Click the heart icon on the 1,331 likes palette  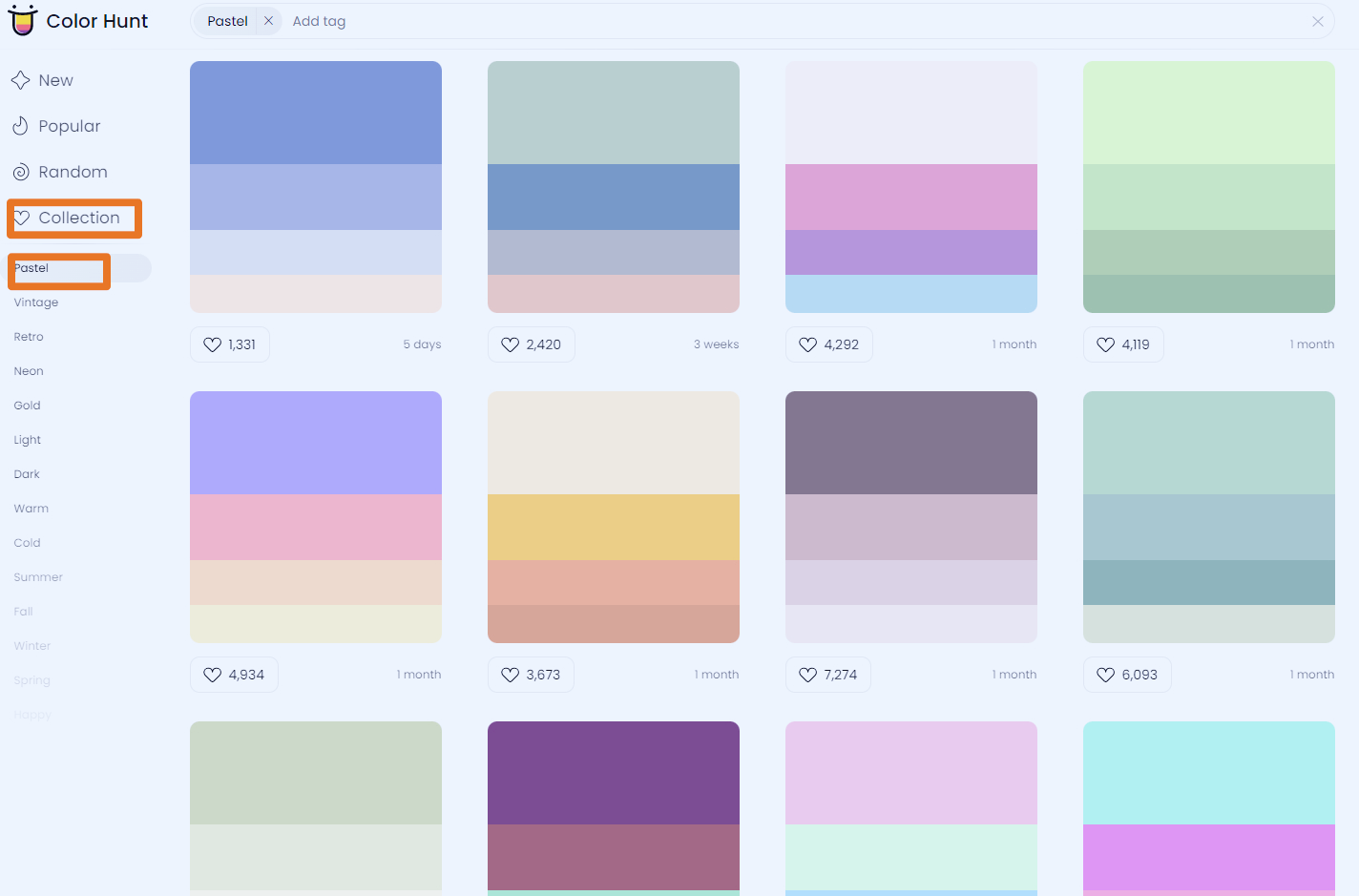coord(213,344)
